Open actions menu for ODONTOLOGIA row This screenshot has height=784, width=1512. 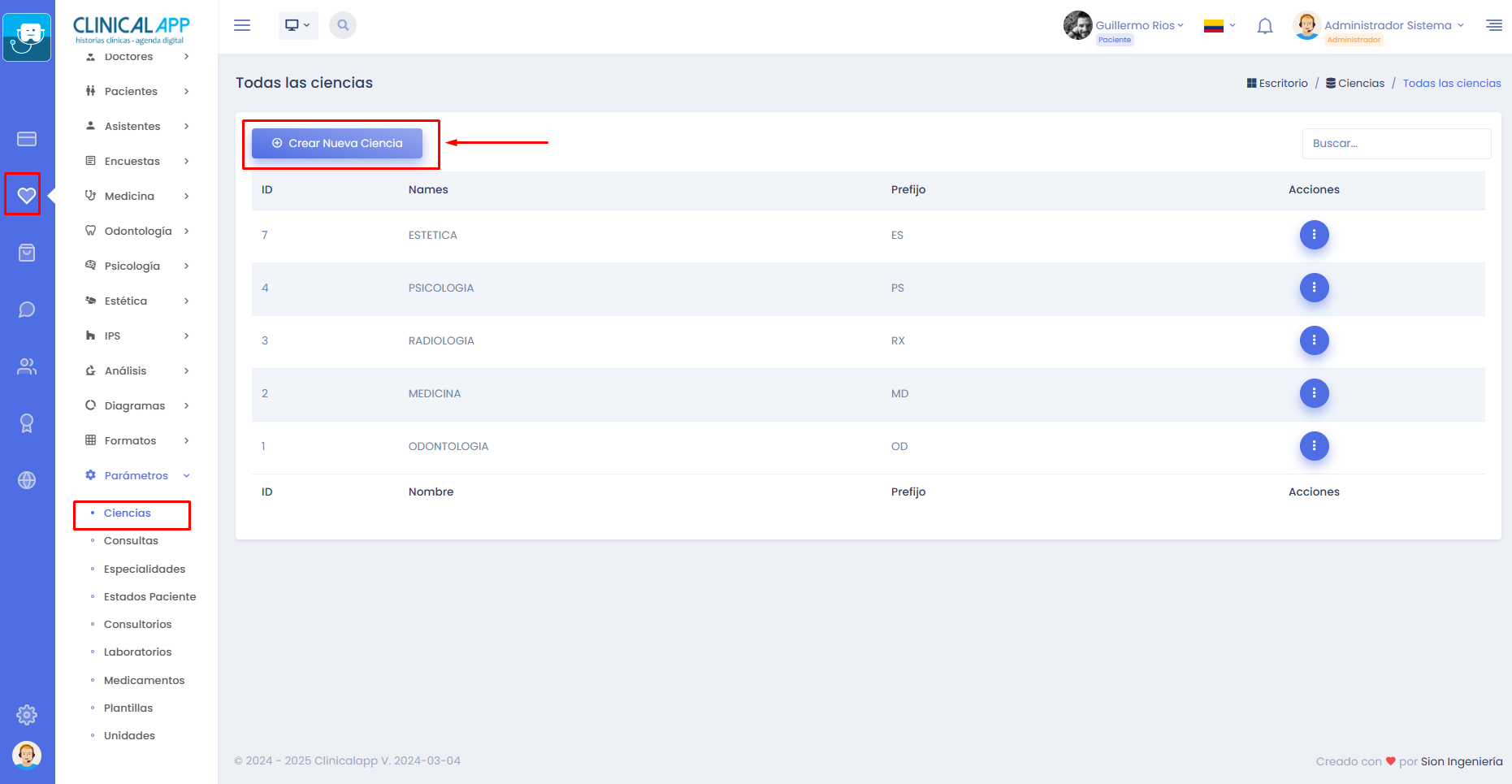coord(1314,446)
